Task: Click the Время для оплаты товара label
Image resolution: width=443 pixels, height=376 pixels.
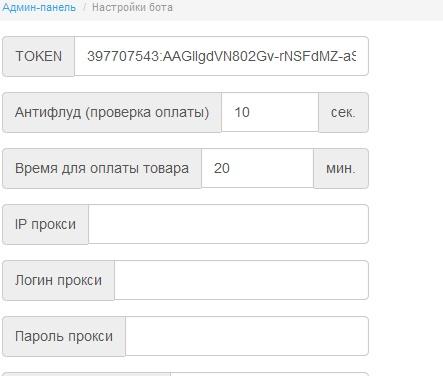Action: point(102,168)
